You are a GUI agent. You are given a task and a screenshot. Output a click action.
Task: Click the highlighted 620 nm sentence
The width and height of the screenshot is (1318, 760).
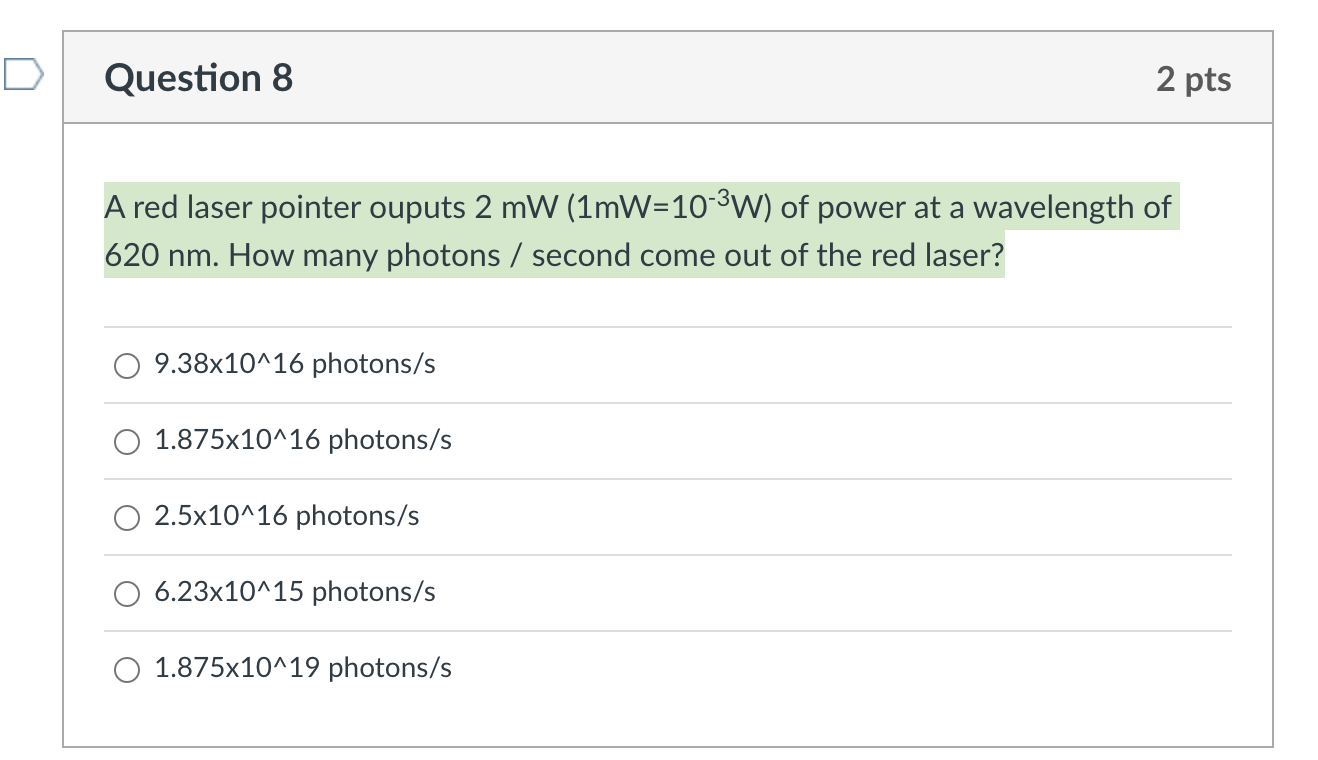pos(553,255)
